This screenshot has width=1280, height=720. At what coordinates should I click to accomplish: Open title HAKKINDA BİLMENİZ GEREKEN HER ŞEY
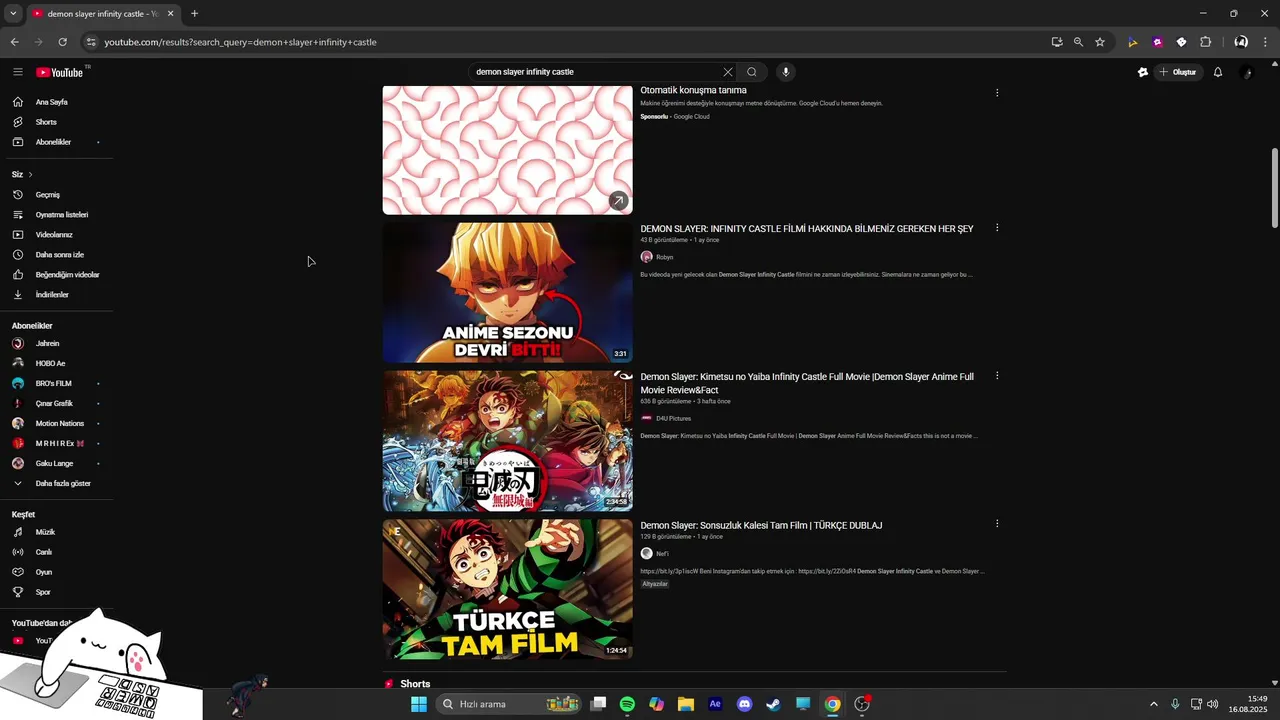coord(807,229)
